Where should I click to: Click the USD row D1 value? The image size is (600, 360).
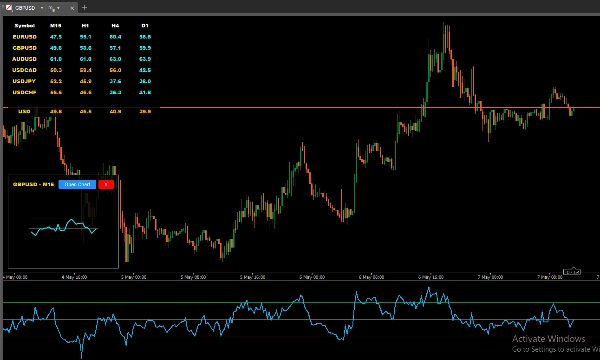point(145,111)
